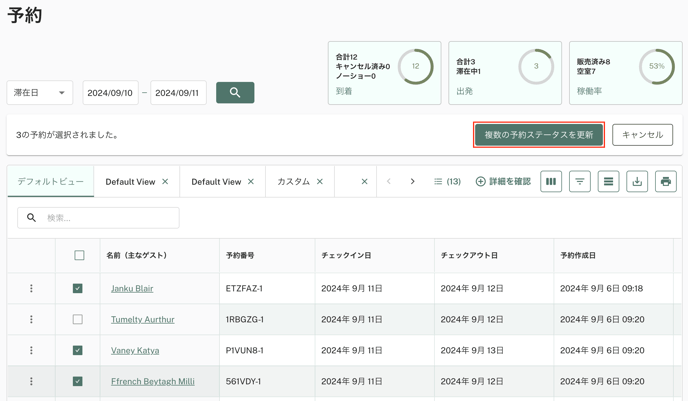Open three-dot menu for Janku Blair
Viewport: 688px width, 401px height.
[x=31, y=288]
